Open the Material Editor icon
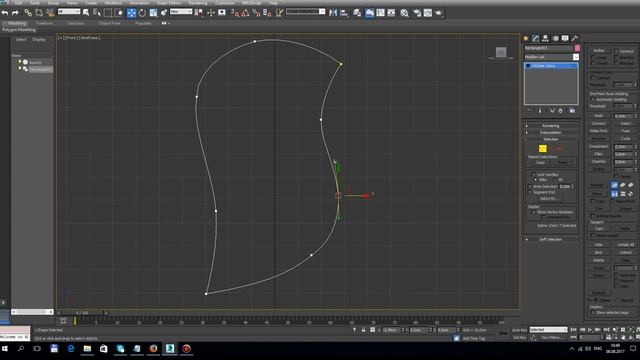Screen dimensions: 640x360 [x=404, y=13]
